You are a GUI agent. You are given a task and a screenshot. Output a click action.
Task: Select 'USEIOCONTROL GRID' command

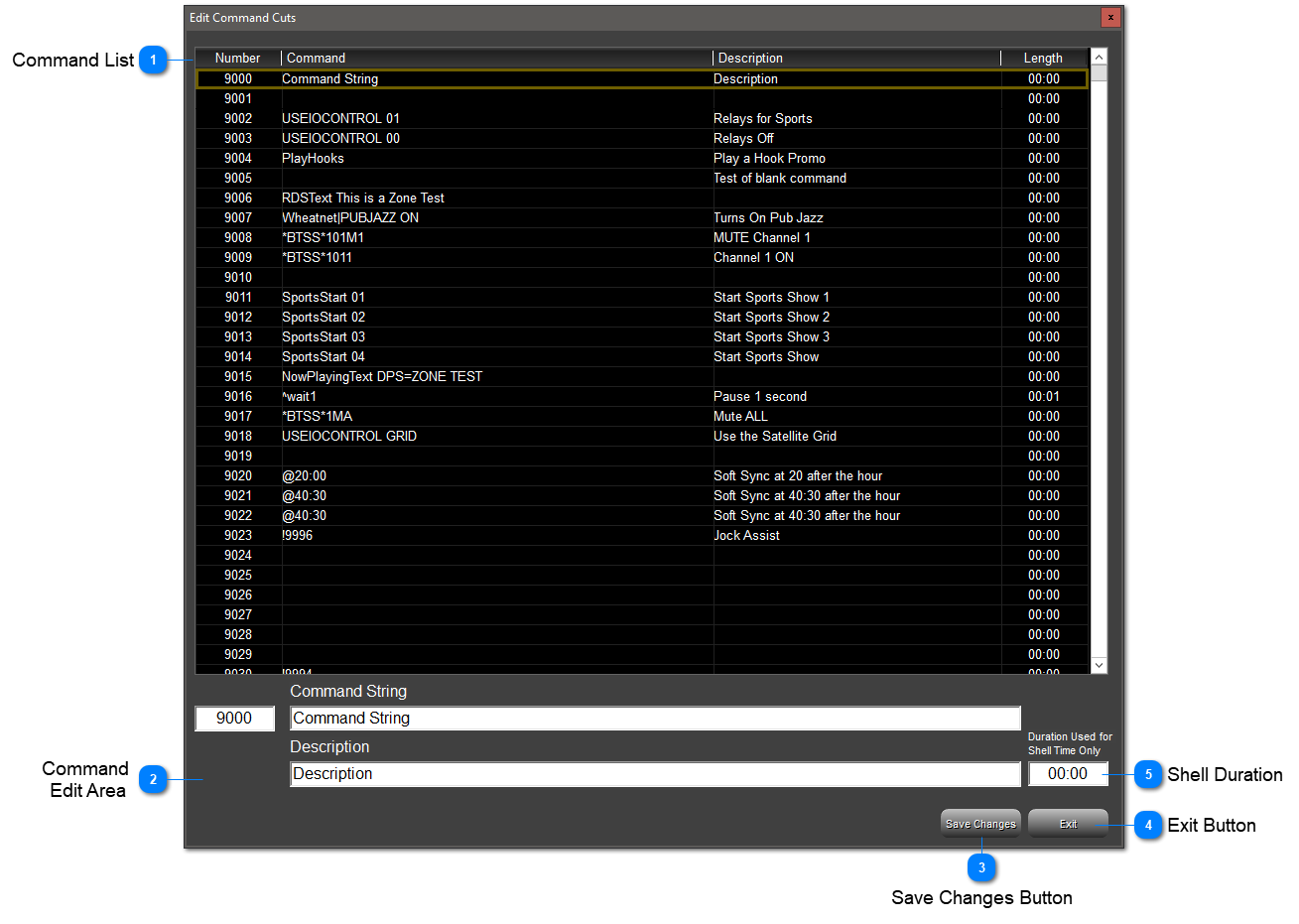click(349, 437)
